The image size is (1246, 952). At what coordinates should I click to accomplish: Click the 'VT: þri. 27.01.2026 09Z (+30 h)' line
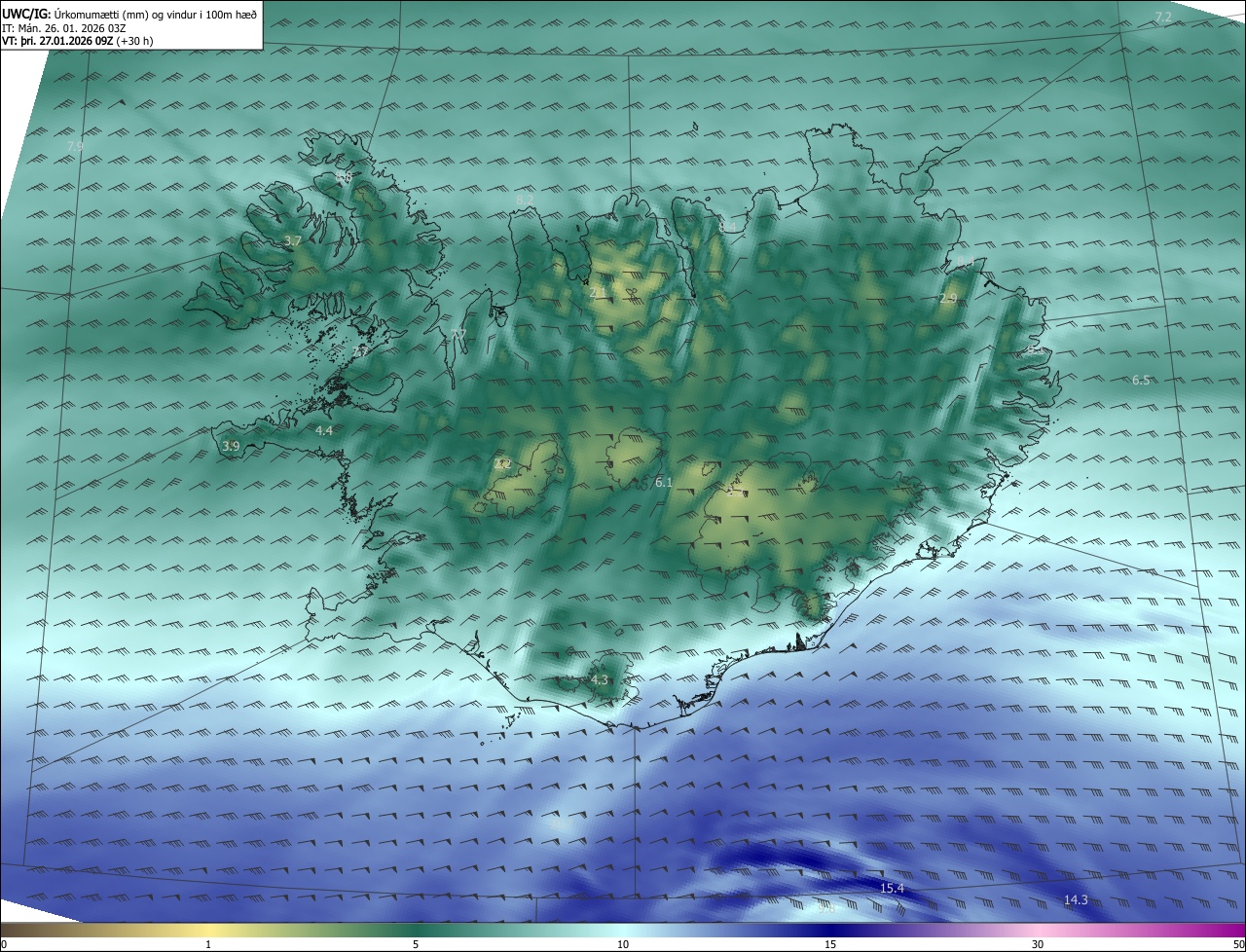(77, 41)
